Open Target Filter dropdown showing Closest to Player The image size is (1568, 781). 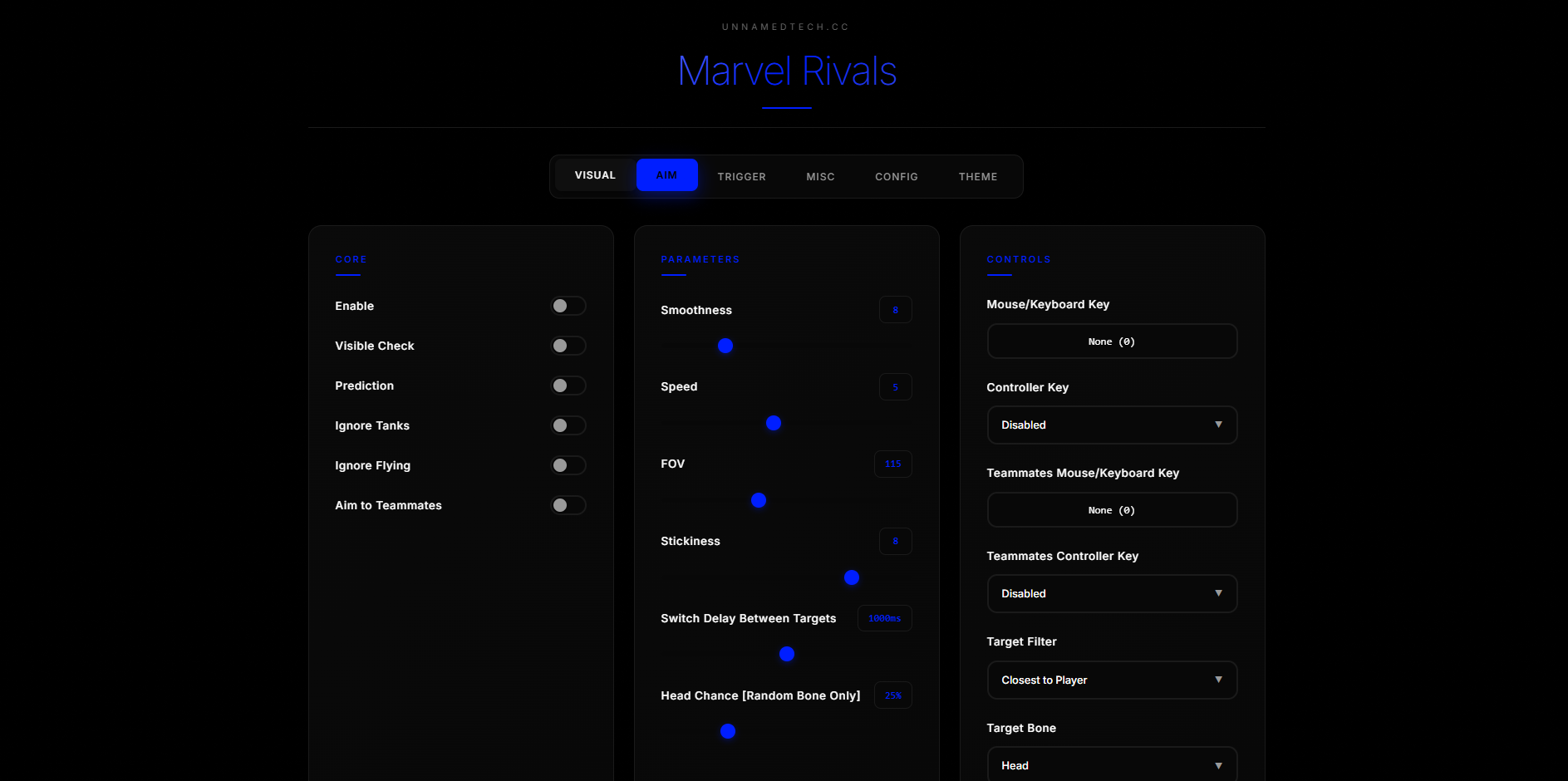pos(1111,680)
